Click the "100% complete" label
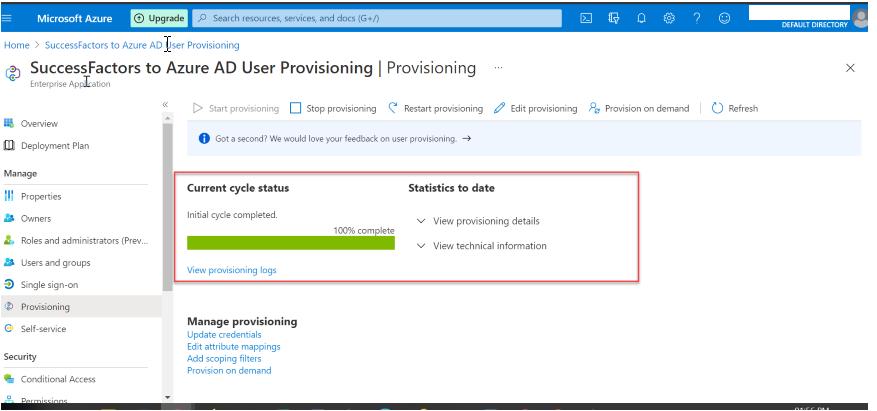877x411 pixels. pyautogui.click(x=364, y=230)
